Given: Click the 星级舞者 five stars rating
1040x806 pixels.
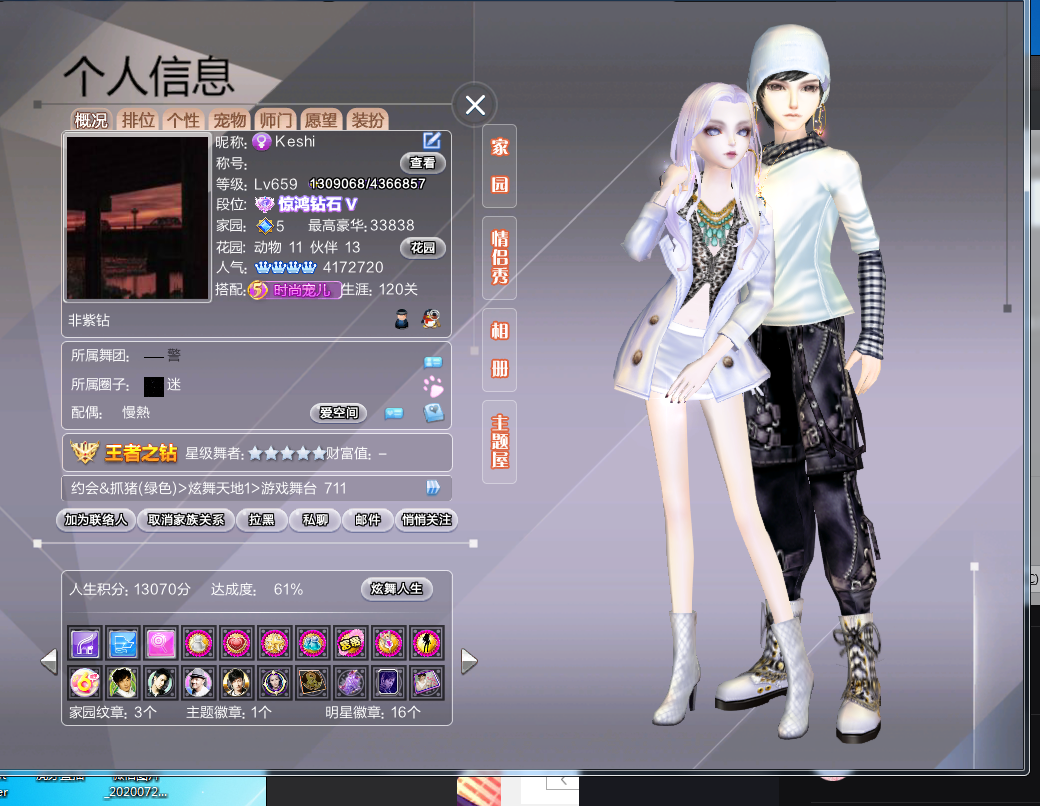Looking at the screenshot, I should pyautogui.click(x=287, y=454).
